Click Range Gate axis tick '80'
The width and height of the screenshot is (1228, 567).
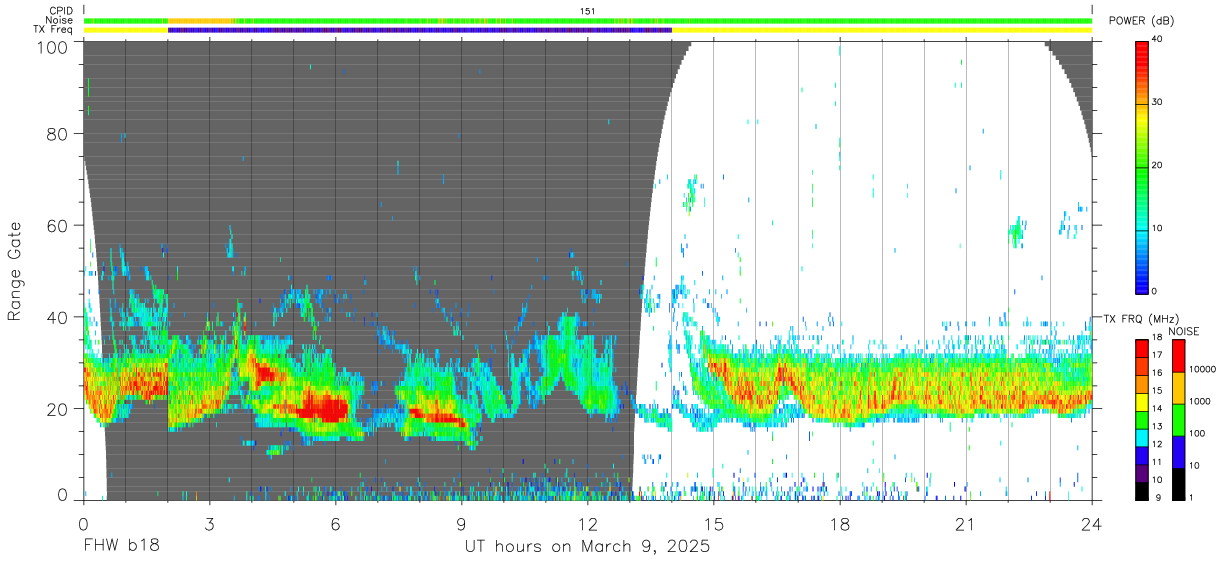pos(57,134)
